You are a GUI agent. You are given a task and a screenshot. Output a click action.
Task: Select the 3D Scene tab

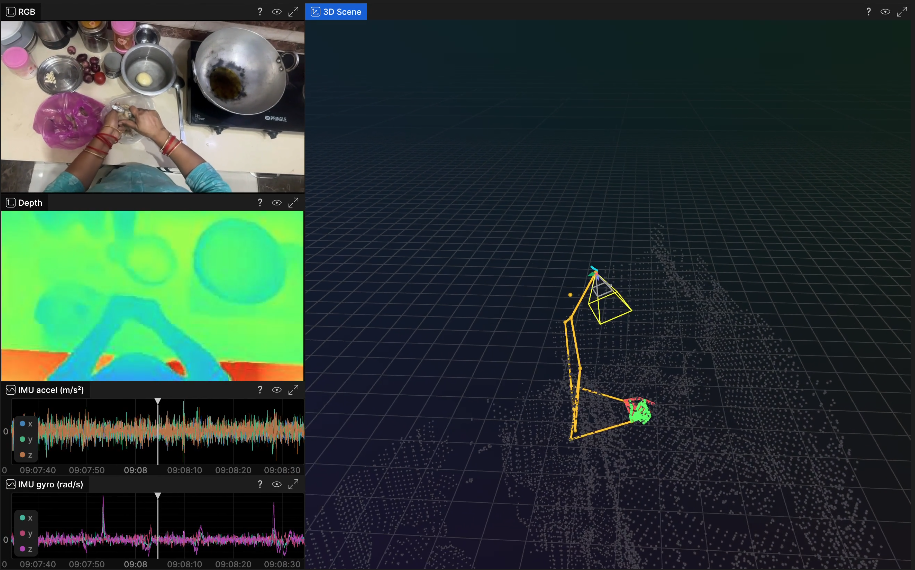click(336, 12)
